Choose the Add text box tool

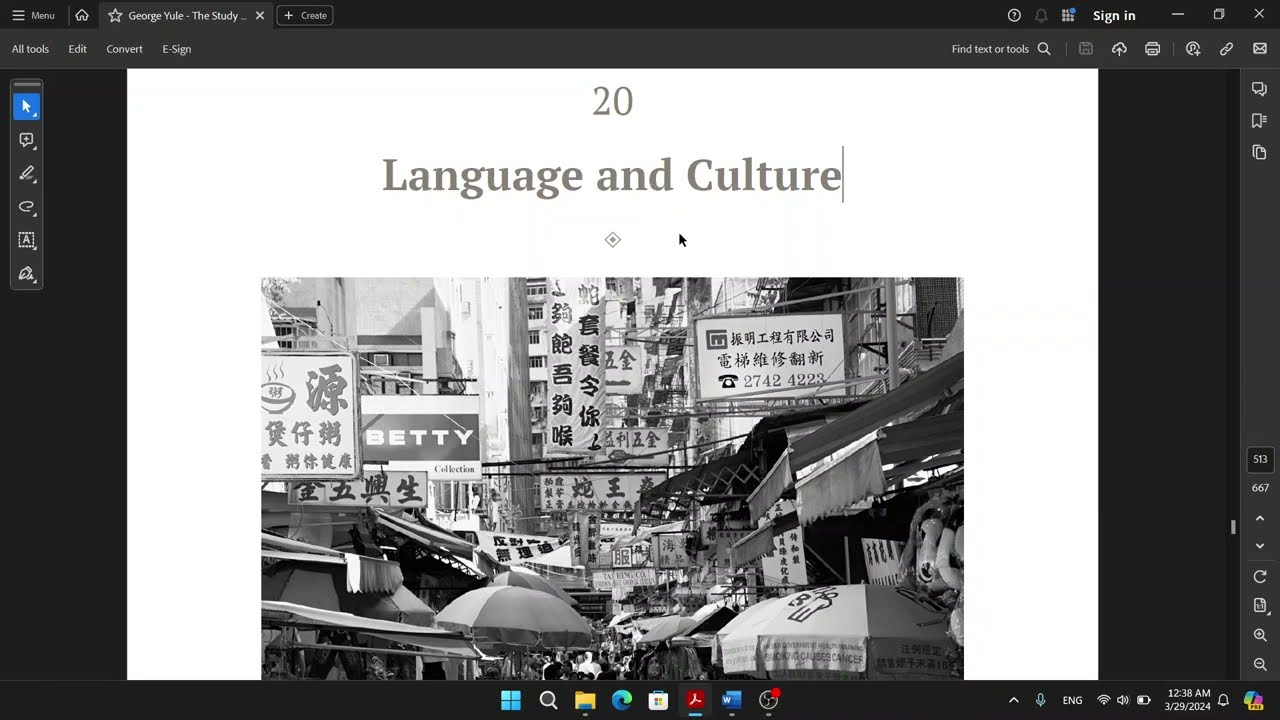(x=27, y=240)
